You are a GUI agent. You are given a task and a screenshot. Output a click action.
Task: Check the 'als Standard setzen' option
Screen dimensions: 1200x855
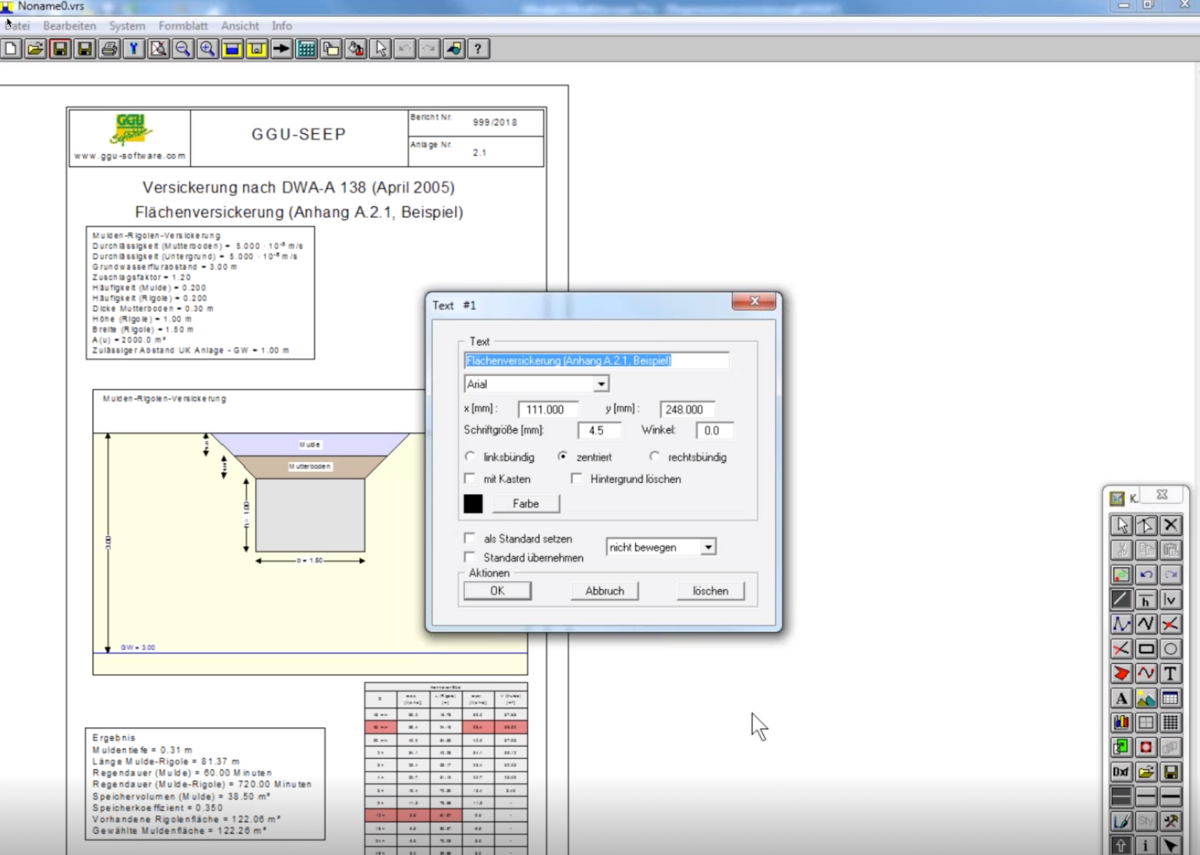470,538
